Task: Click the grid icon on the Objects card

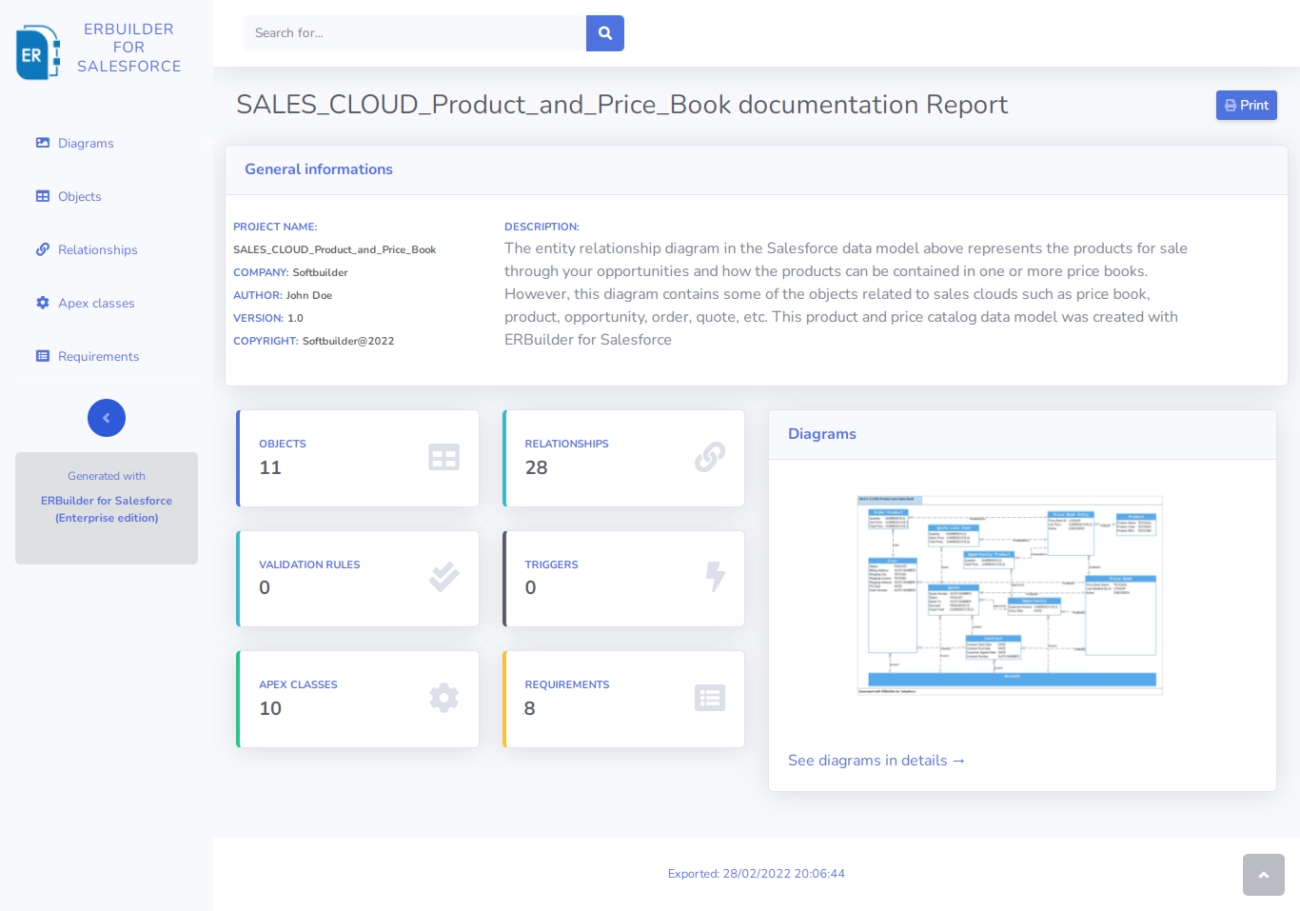Action: pos(443,457)
